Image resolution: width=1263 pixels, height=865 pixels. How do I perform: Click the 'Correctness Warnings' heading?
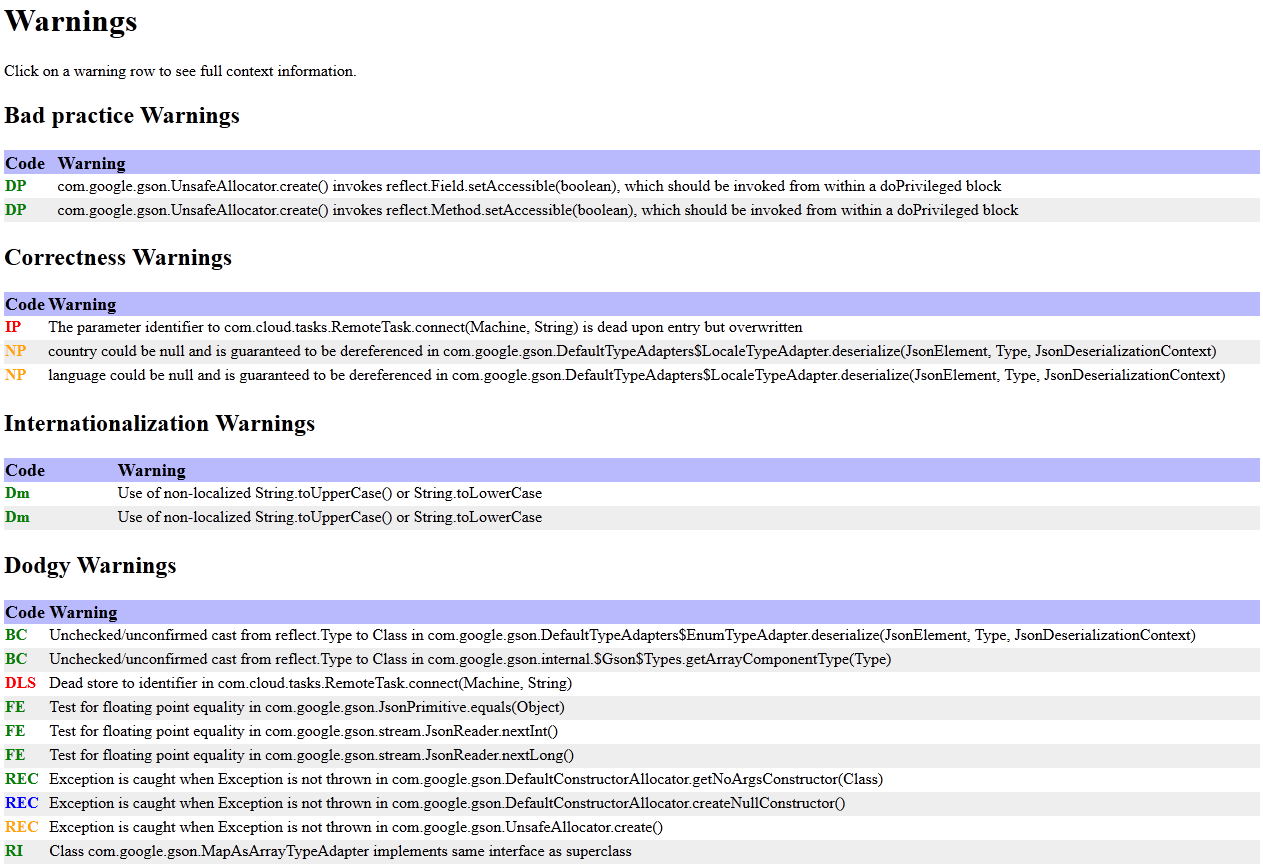(x=118, y=258)
